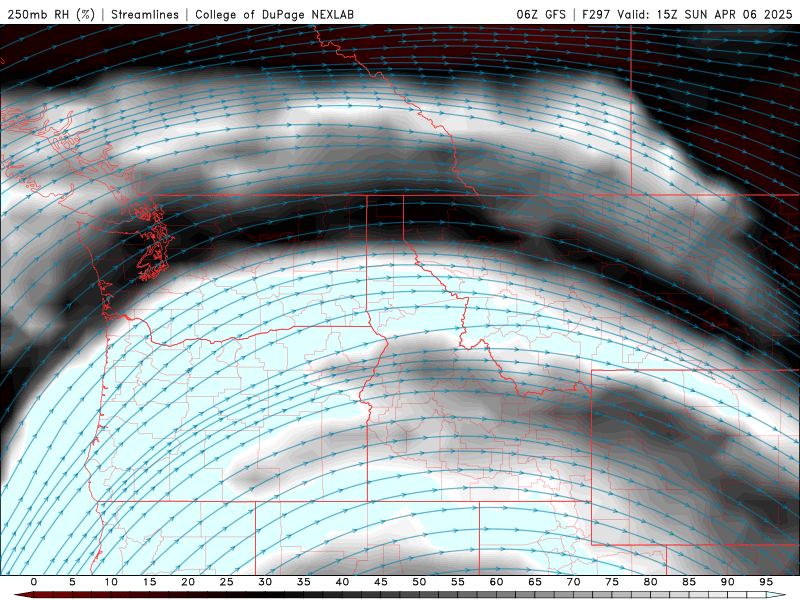The width and height of the screenshot is (800, 600).
Task: Choose the "75" color bar number
Action: click(612, 582)
